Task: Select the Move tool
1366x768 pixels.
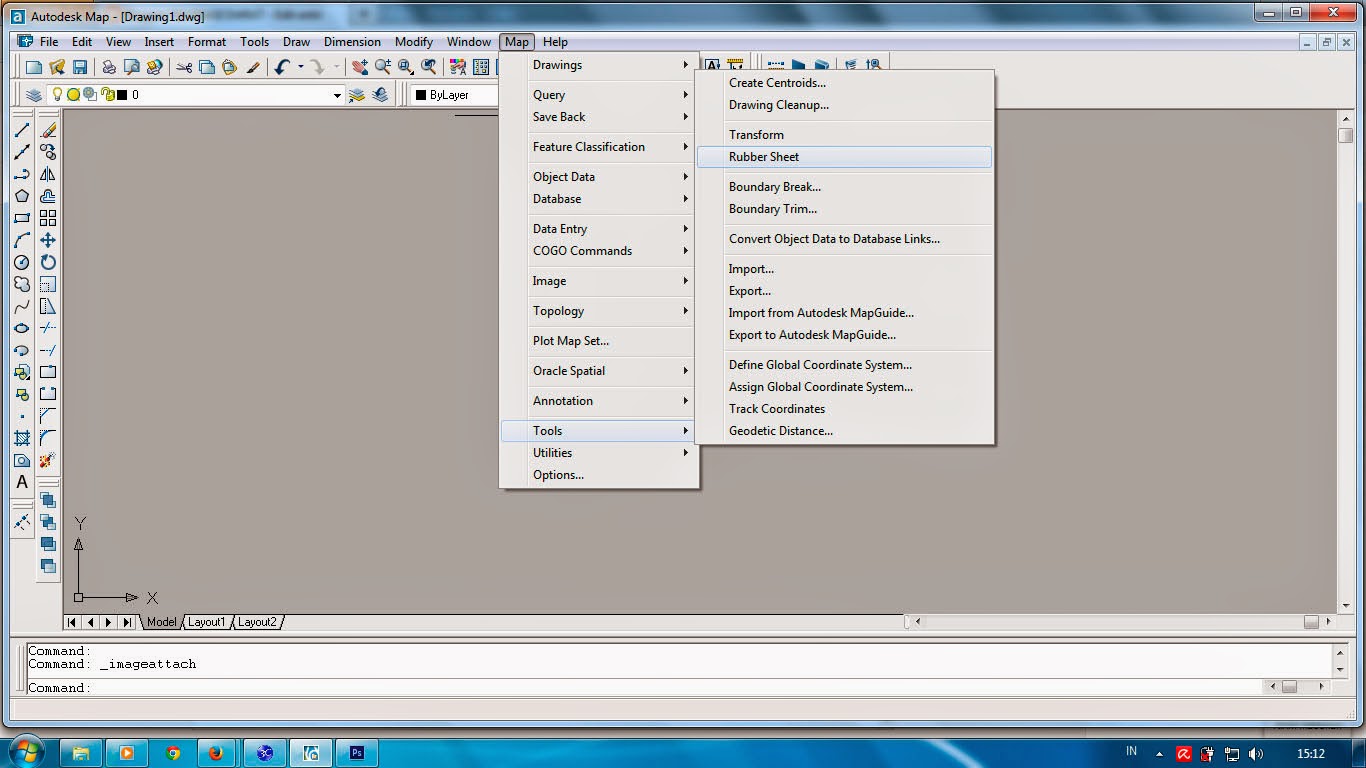Action: click(x=47, y=240)
